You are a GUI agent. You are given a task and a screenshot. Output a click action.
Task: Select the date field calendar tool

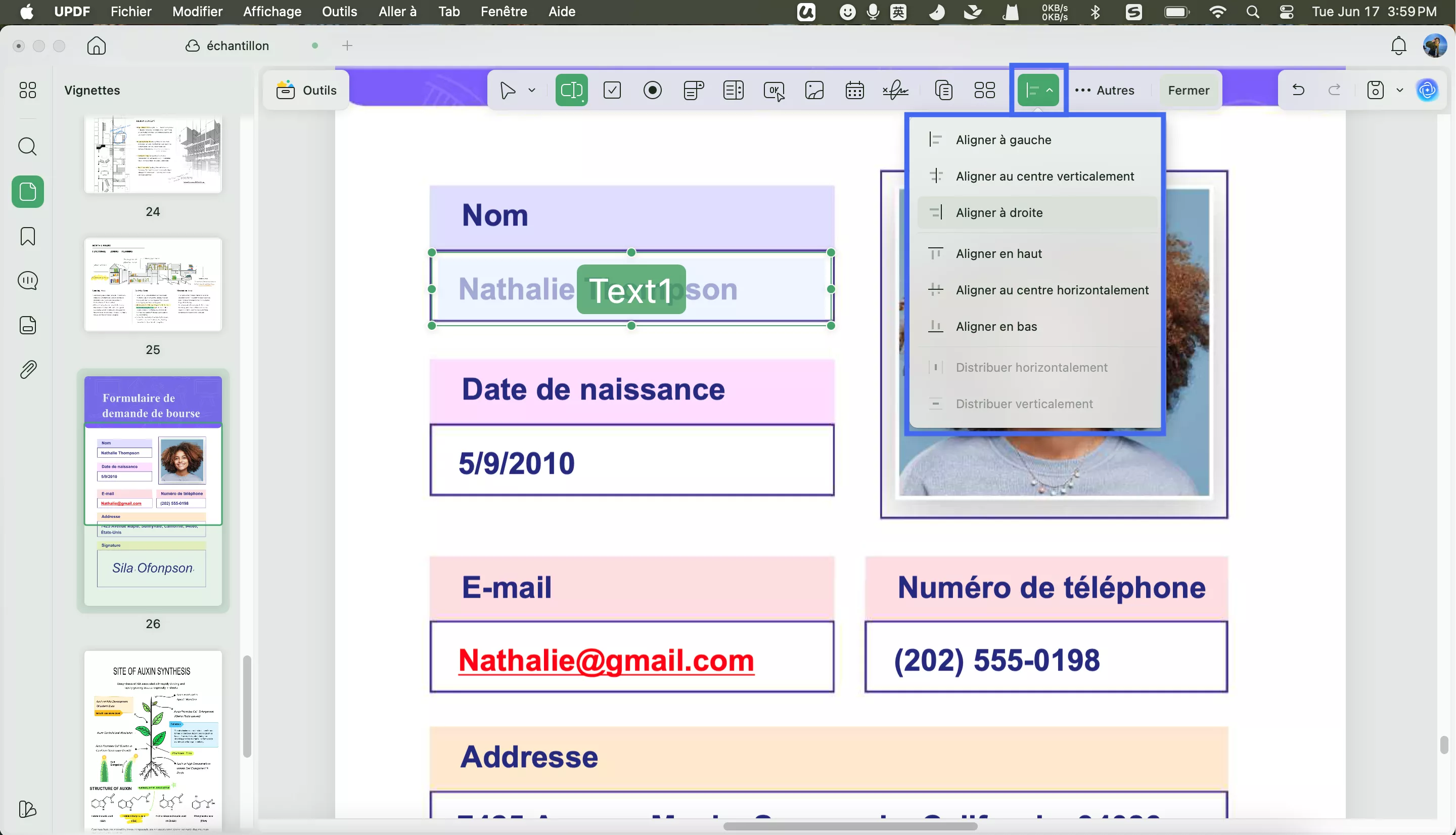pos(854,90)
